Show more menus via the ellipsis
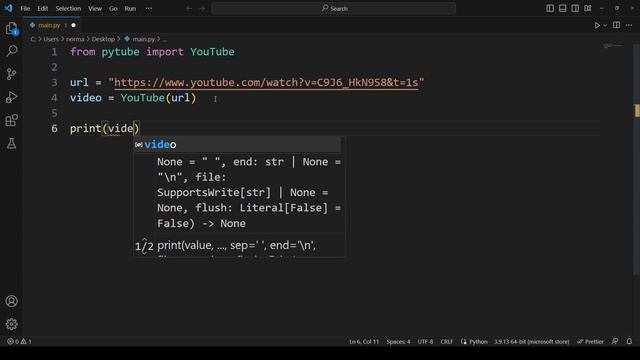Screen dimensions: 640x360 coord(149,8)
